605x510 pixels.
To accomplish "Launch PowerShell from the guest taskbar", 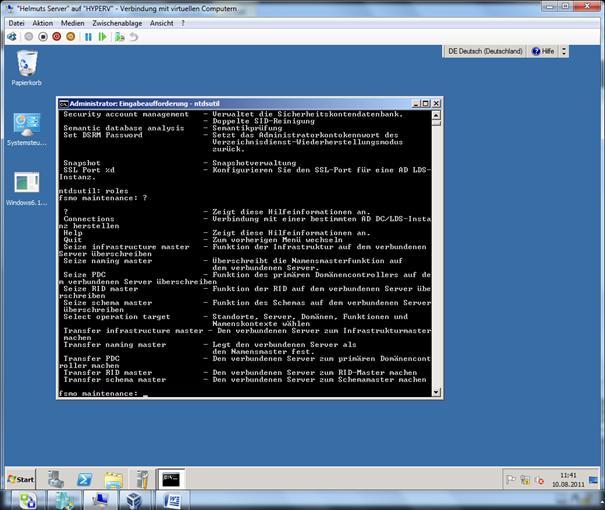I will coord(85,479).
